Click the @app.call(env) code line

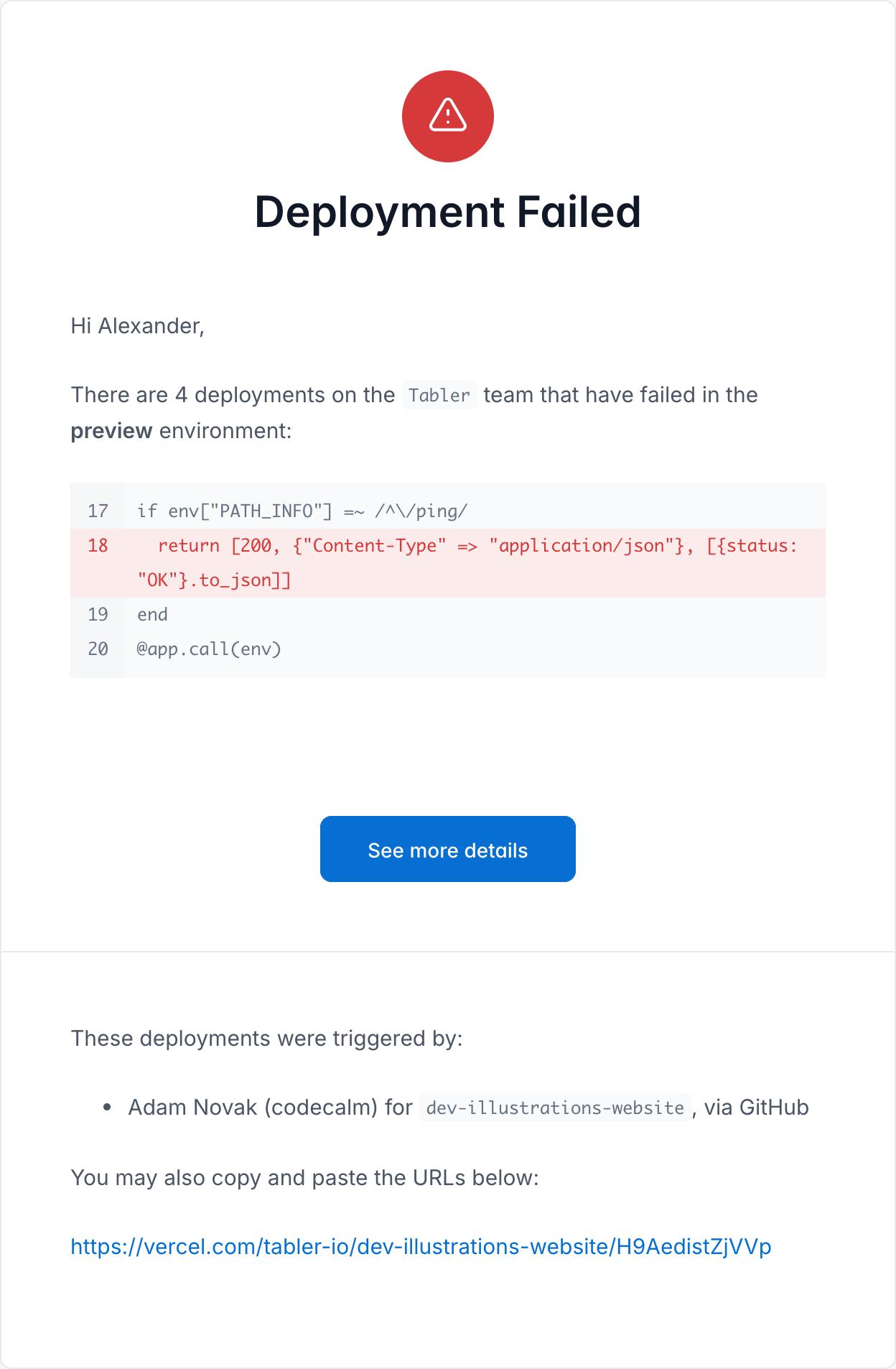tap(209, 649)
